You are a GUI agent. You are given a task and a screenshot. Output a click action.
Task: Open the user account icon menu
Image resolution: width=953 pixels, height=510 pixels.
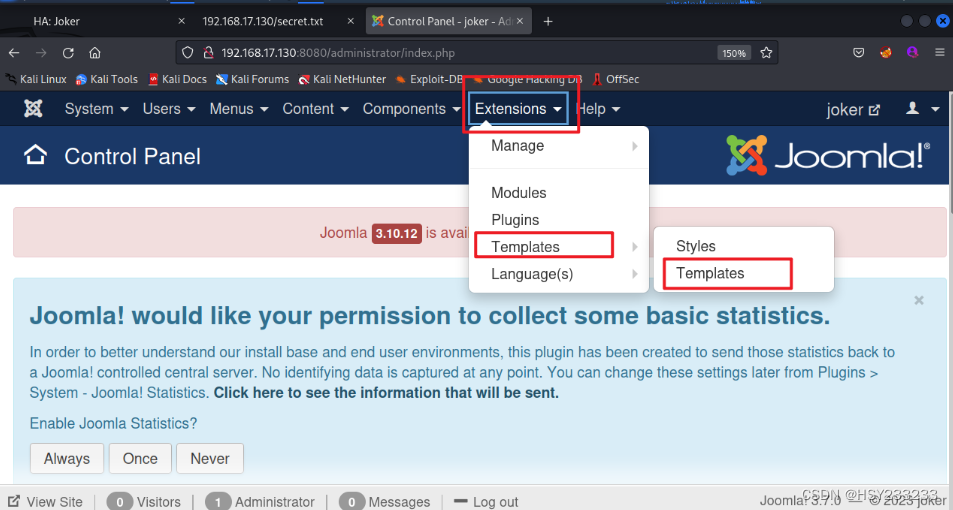point(923,109)
